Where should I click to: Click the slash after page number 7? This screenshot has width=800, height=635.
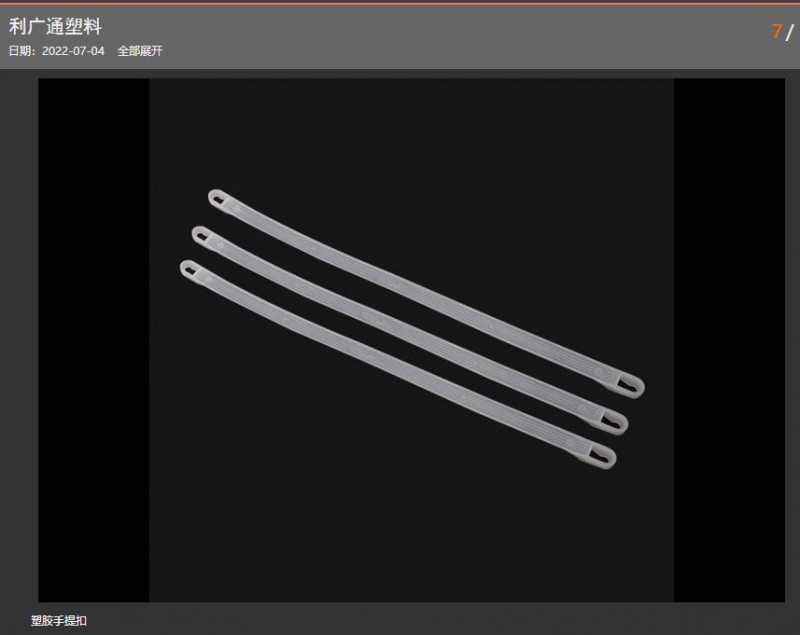tap(790, 33)
